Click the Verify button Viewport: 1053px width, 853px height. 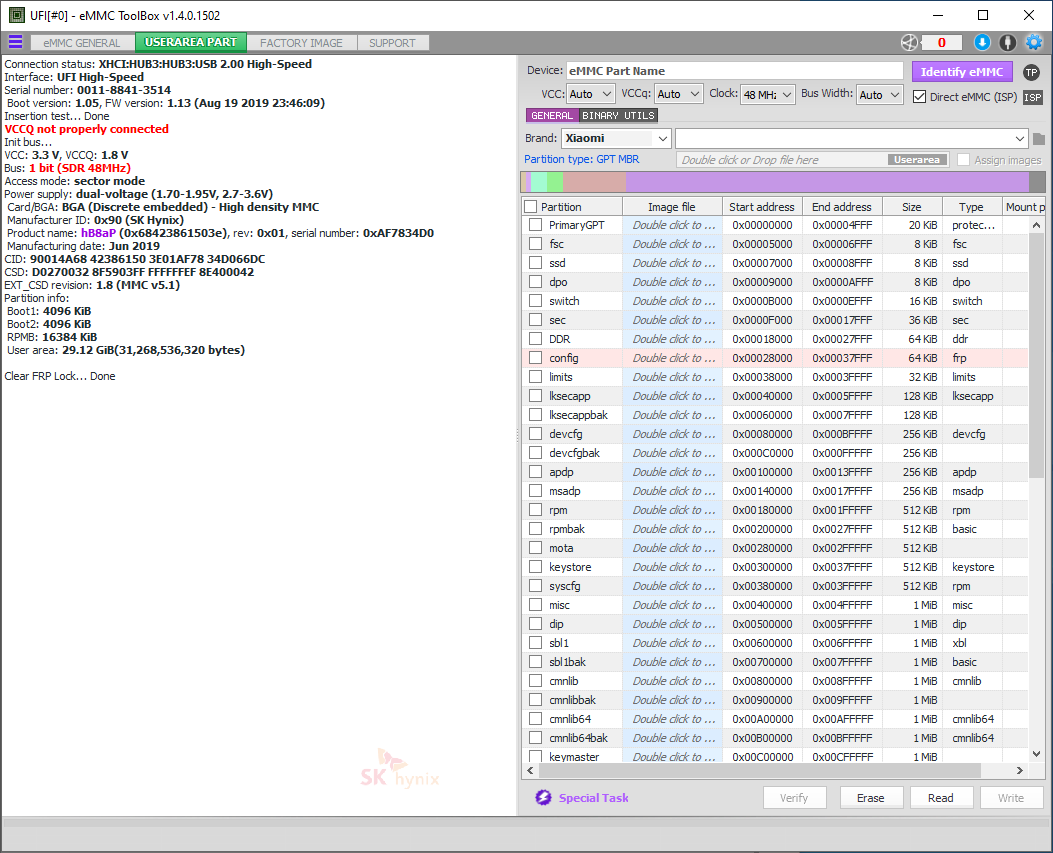(x=794, y=798)
